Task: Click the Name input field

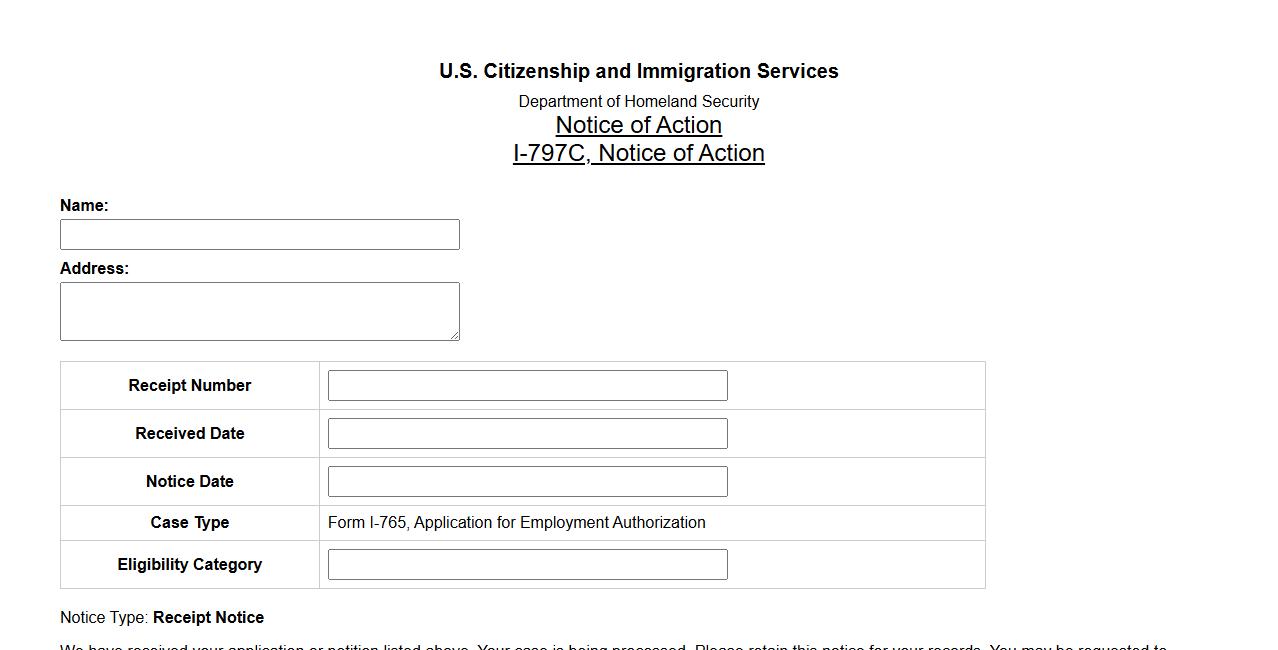Action: [x=260, y=235]
